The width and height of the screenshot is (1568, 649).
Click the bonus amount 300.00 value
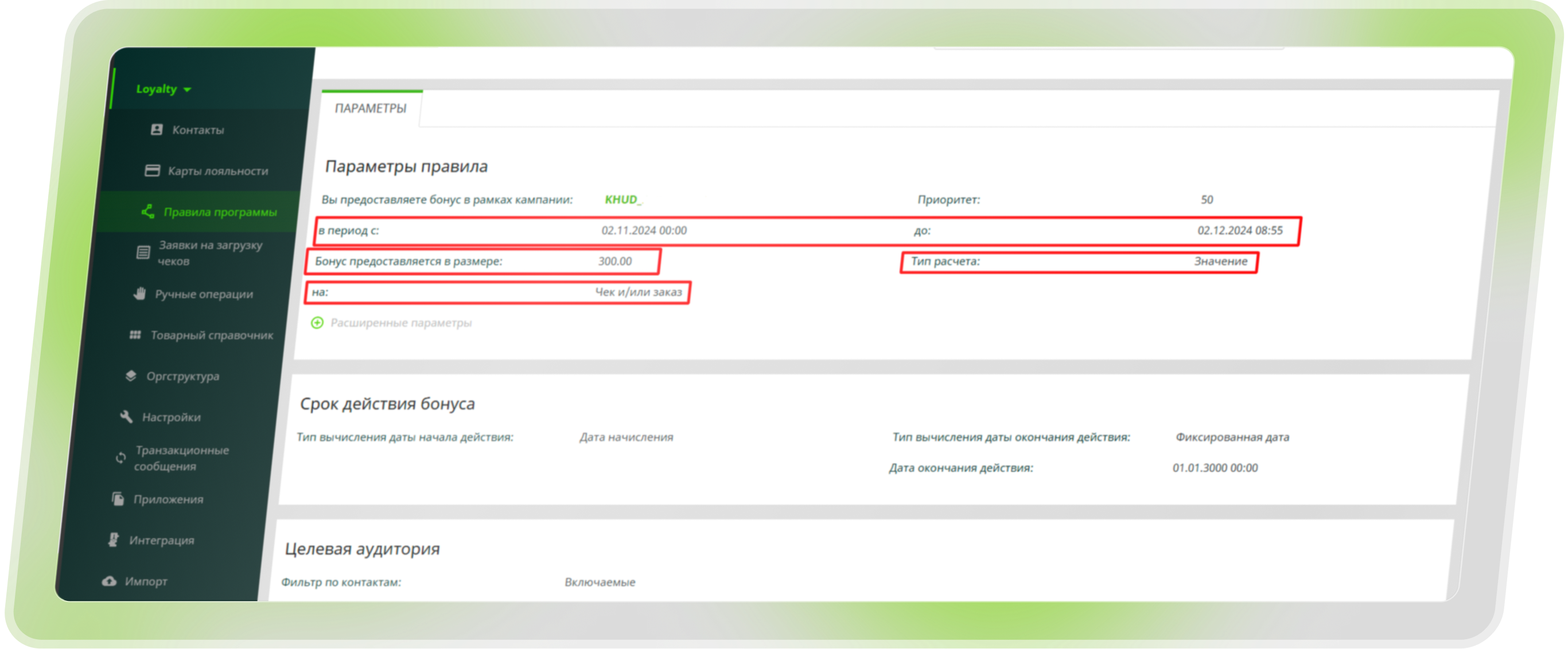(x=615, y=261)
